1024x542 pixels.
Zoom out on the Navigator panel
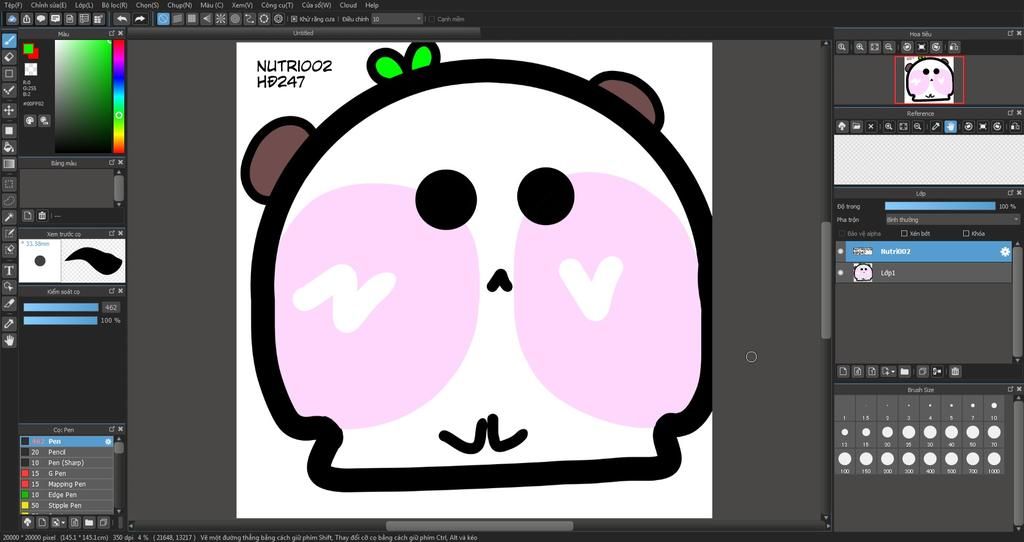click(889, 47)
